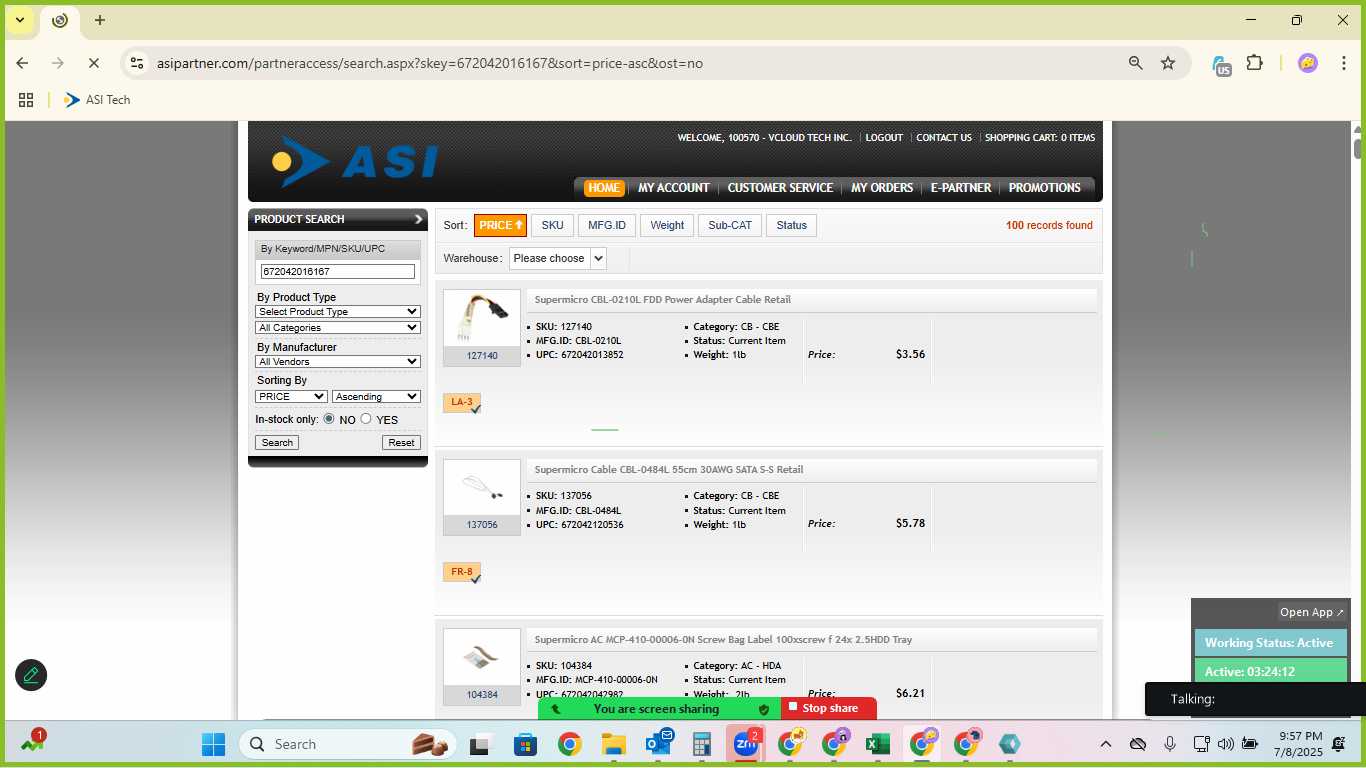Screen dimensions: 1366x768
Task: Open the tab search dropdown arrow
Action: pos(19,20)
